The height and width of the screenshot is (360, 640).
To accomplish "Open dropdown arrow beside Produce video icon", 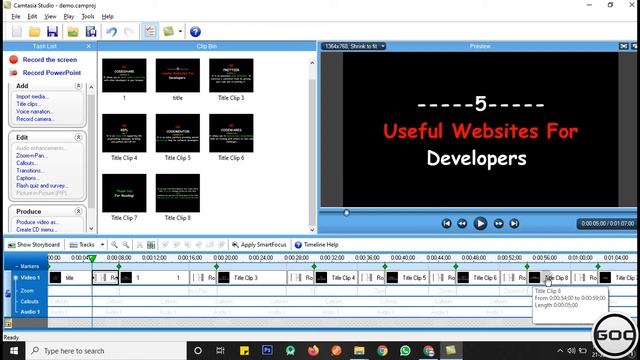I will click(180, 31).
